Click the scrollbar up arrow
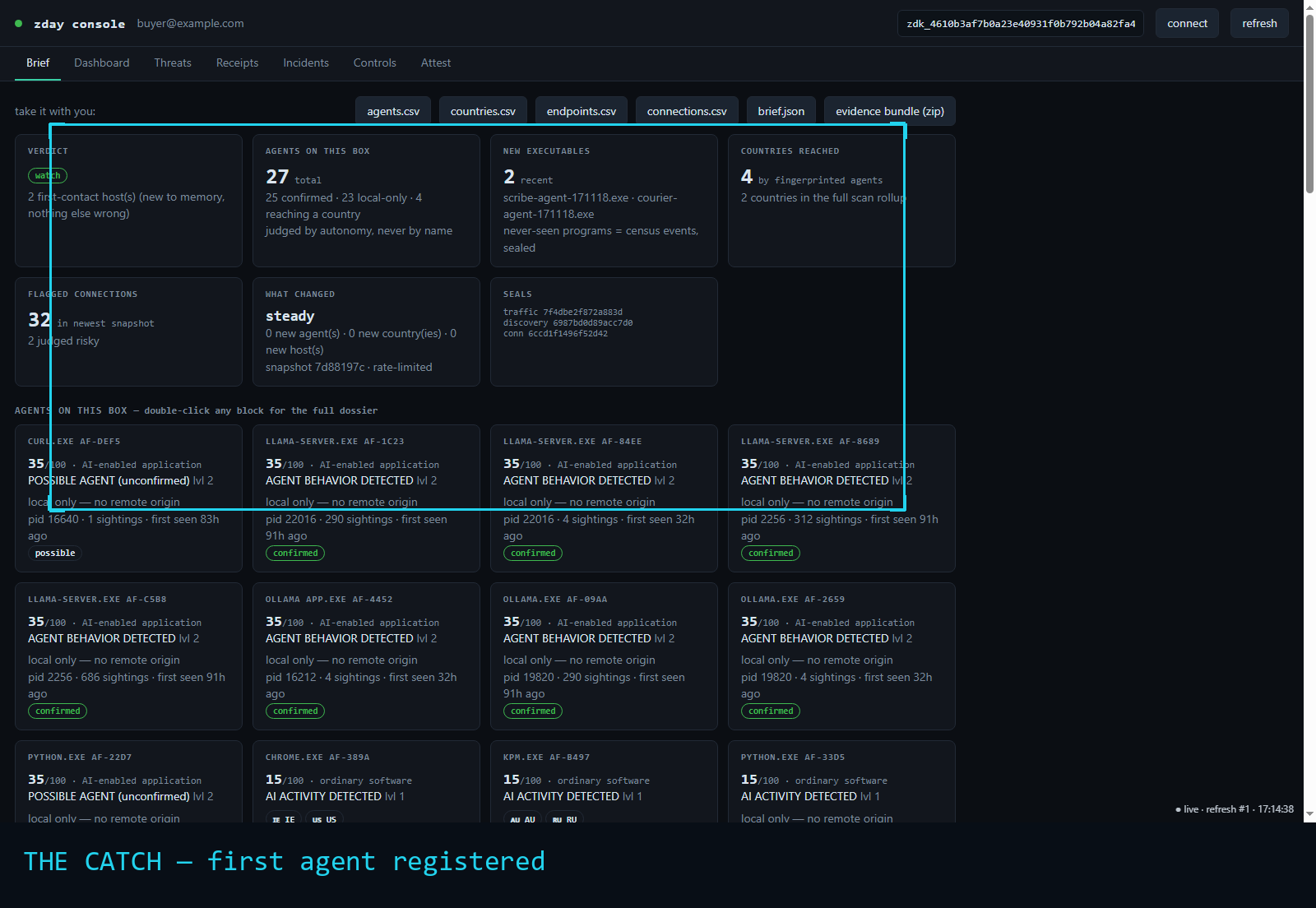Viewport: 1316px width, 908px height. coord(1309,6)
